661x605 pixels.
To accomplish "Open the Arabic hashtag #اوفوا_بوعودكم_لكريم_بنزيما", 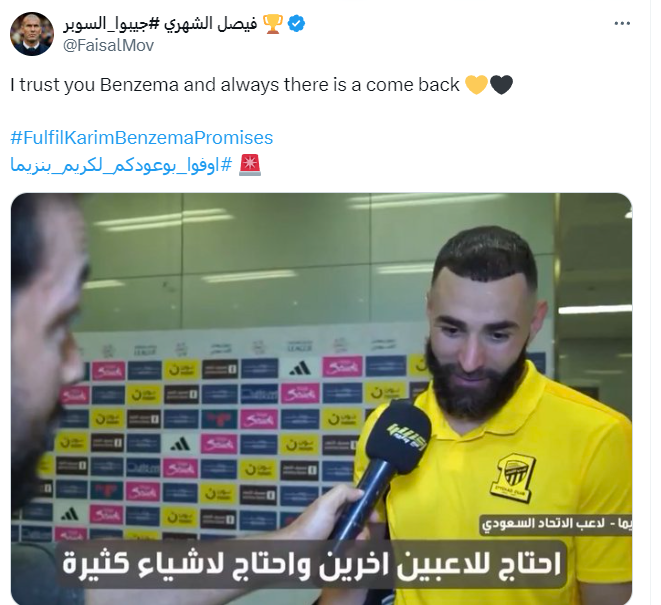I will pyautogui.click(x=121, y=165).
